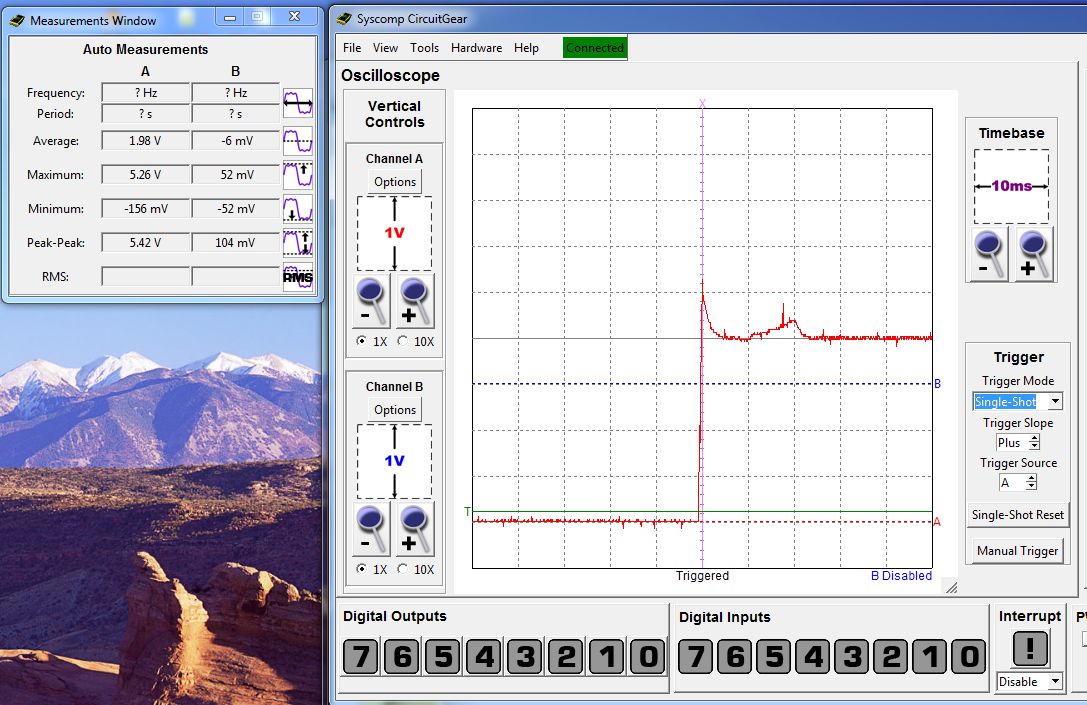Select 1X probe for Channel A
The height and width of the screenshot is (705, 1087).
(361, 342)
